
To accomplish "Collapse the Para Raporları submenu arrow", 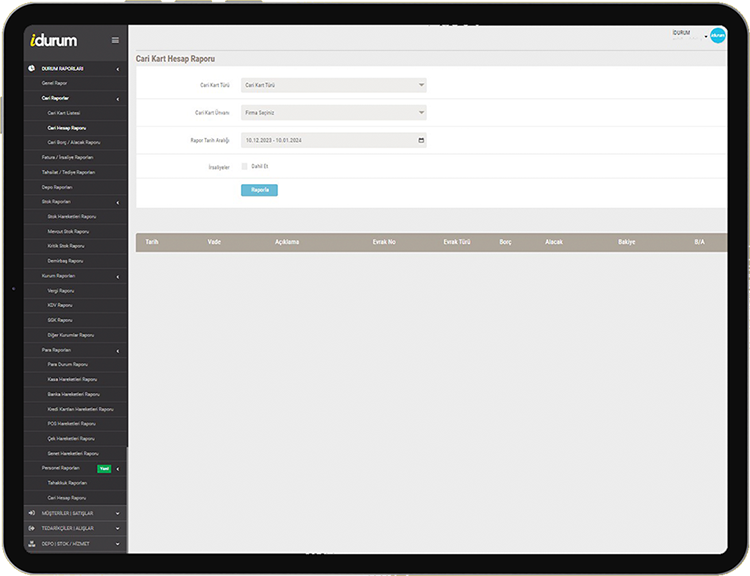I will (x=118, y=351).
